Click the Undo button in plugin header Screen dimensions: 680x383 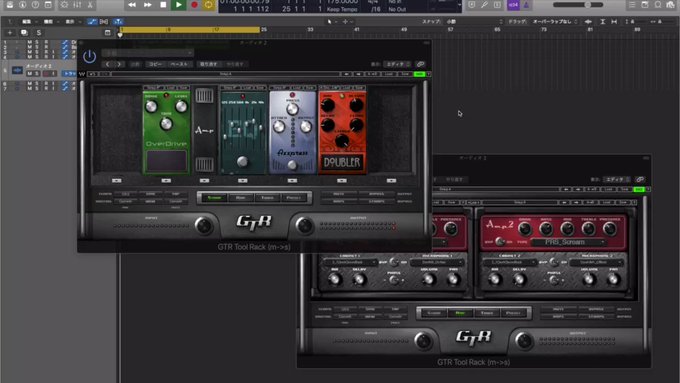[209, 64]
